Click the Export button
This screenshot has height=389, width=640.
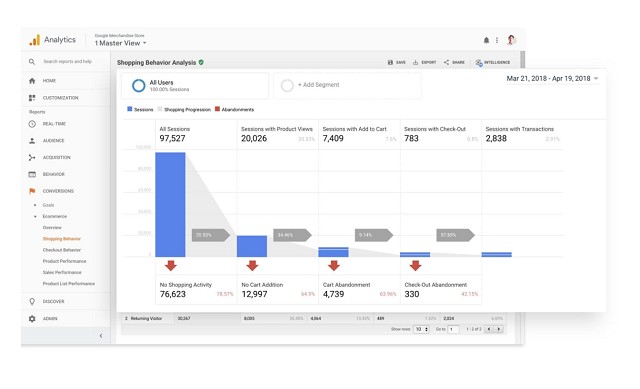point(424,62)
